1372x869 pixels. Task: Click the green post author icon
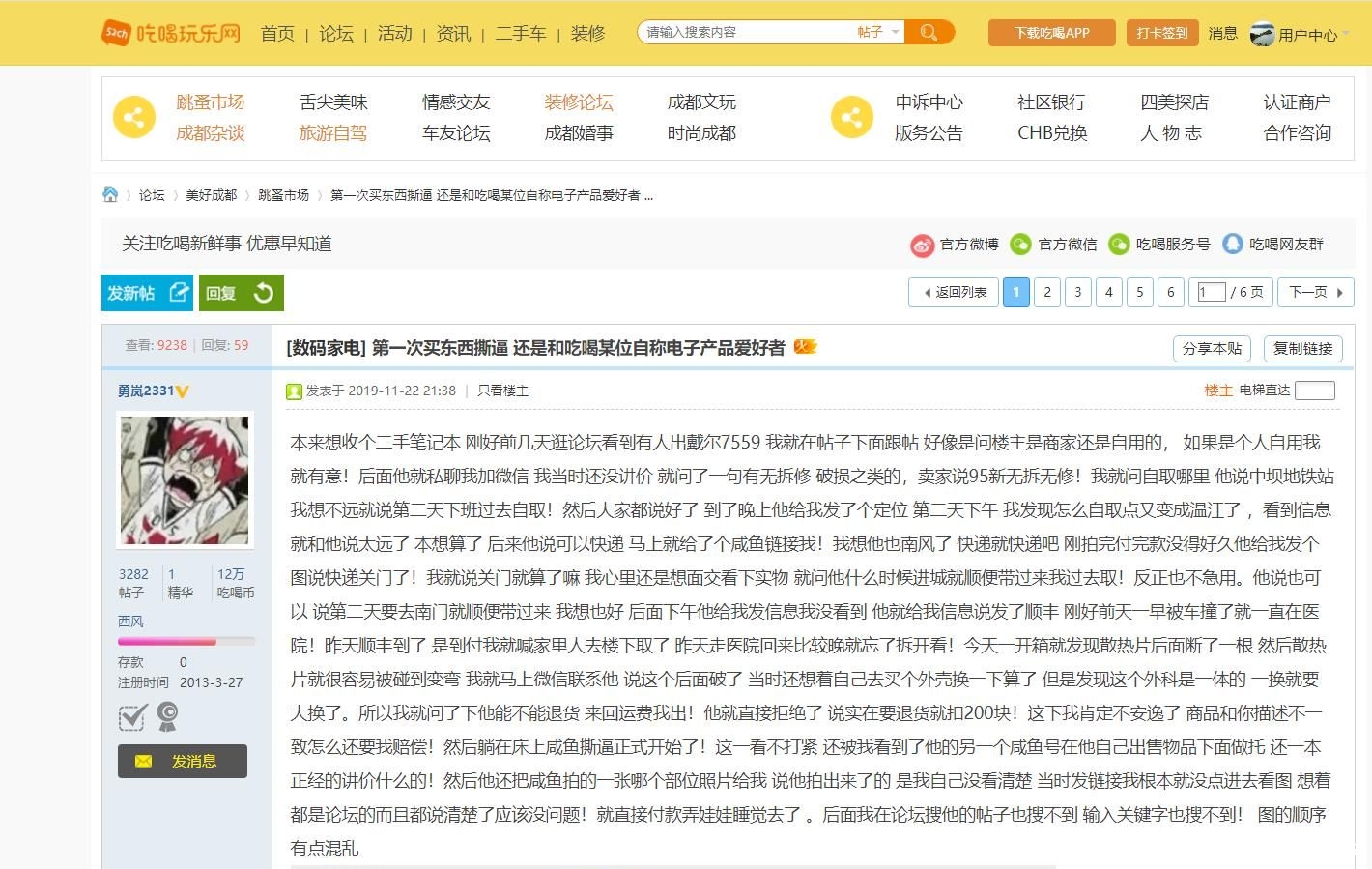click(x=294, y=391)
